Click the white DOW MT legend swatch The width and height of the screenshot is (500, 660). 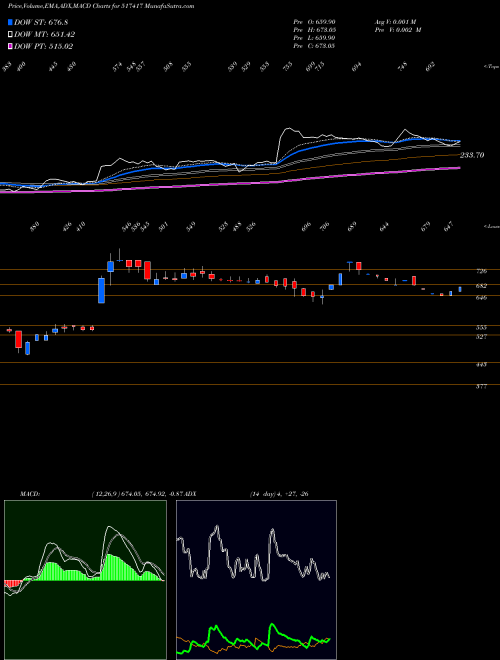click(10, 34)
